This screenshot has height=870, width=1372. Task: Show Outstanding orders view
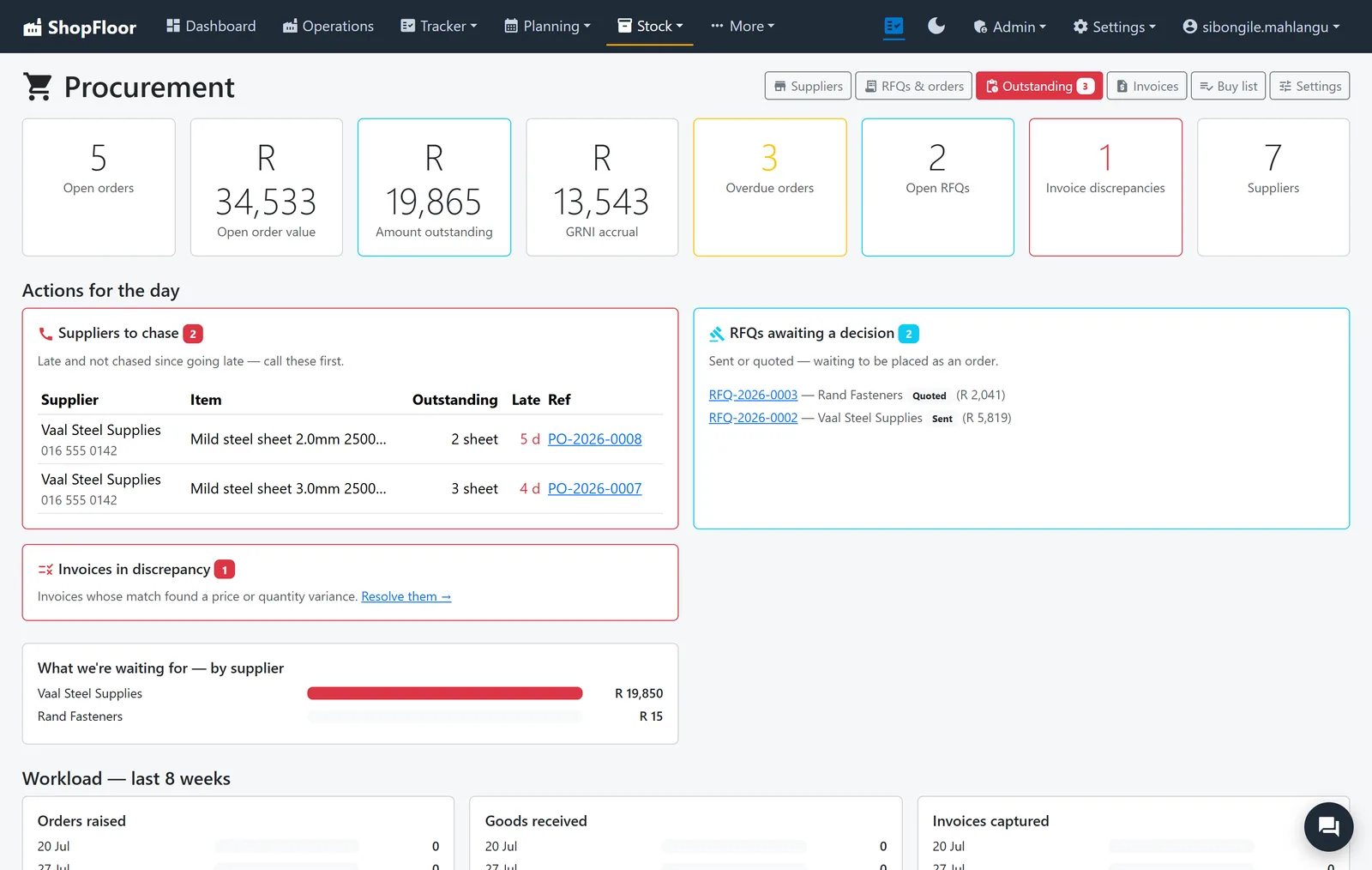[1039, 86]
